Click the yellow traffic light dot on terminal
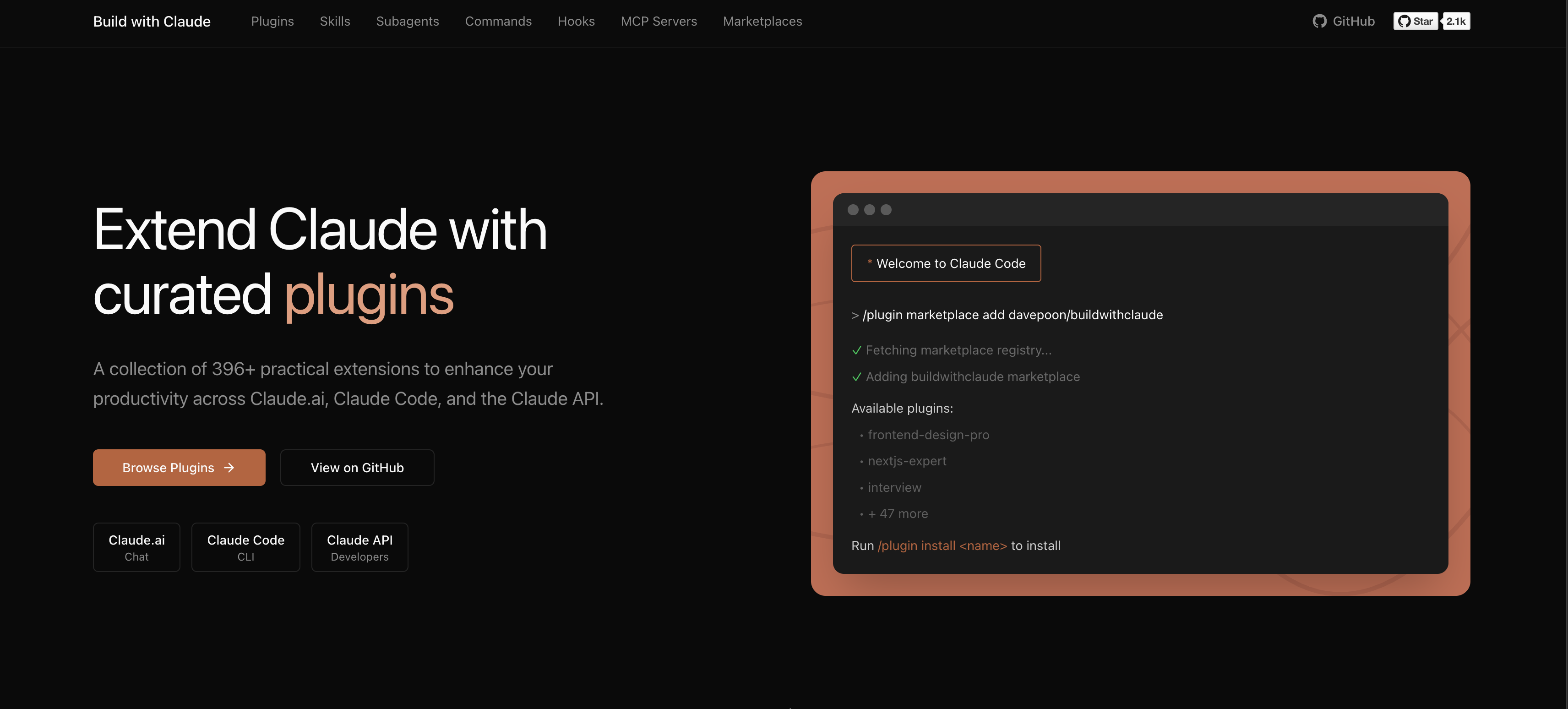Screen dimensions: 1568x709 [870, 209]
